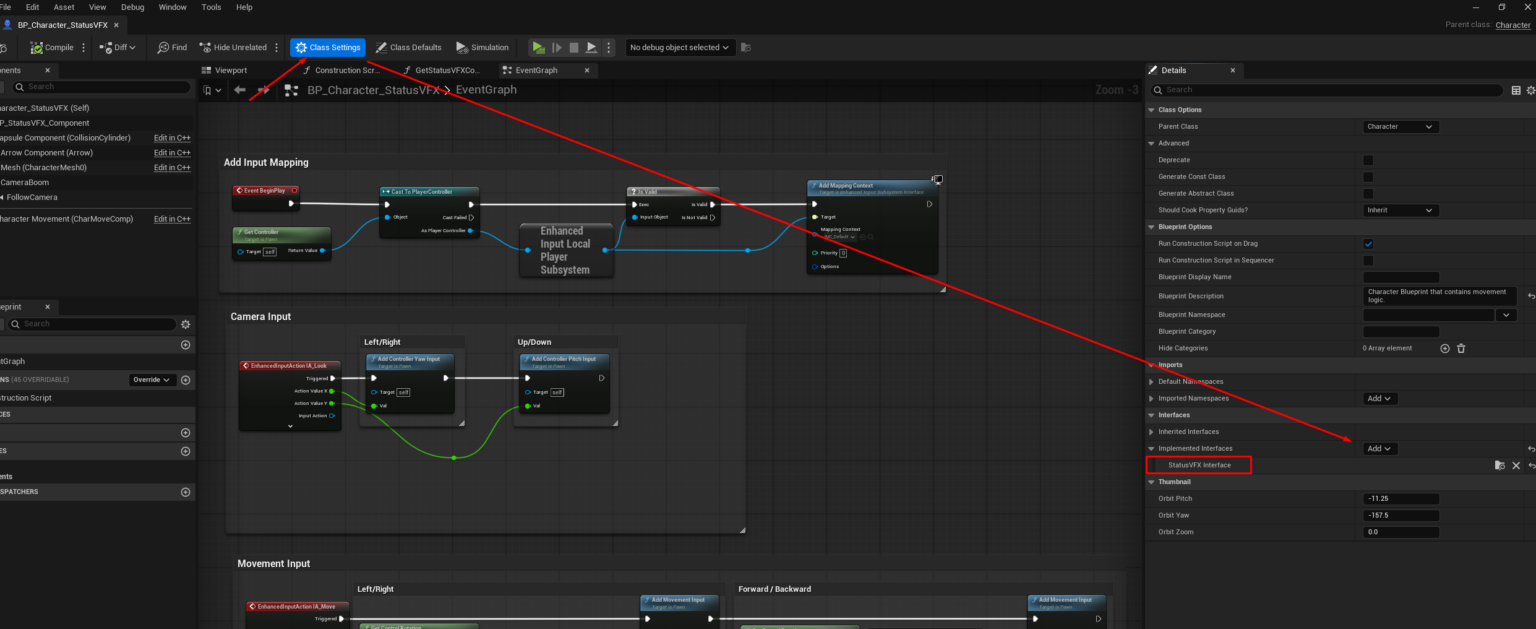Browse to StatusVFX Interface in Content Browser

coord(1499,466)
